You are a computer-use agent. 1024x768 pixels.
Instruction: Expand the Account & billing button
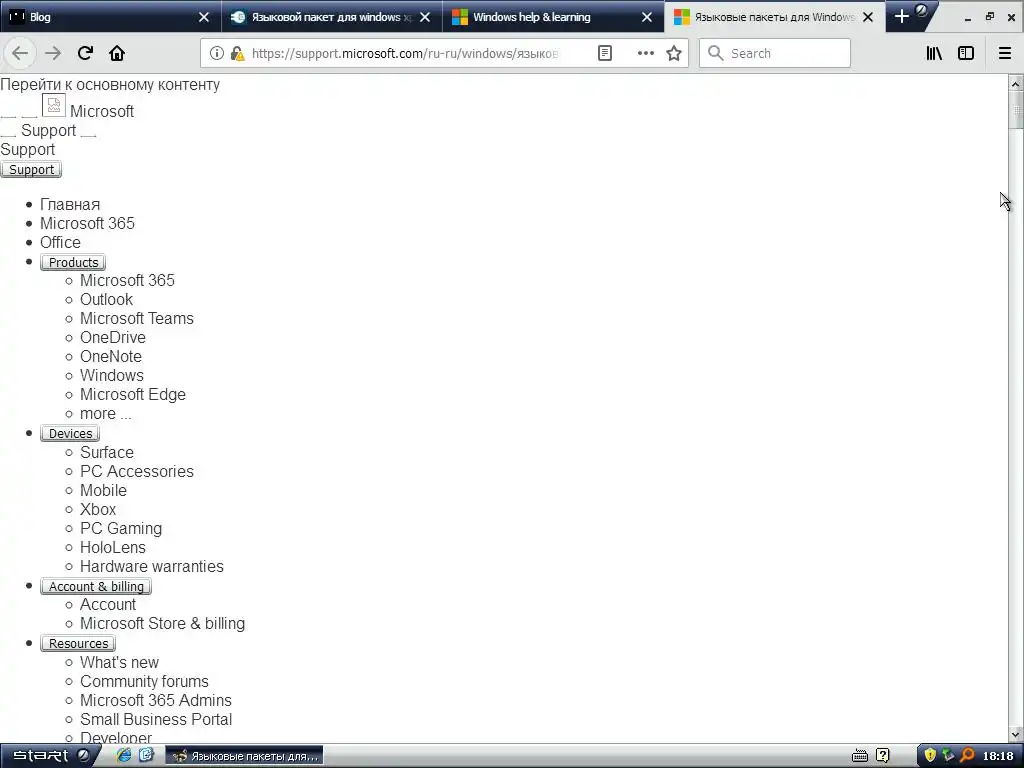(x=96, y=586)
